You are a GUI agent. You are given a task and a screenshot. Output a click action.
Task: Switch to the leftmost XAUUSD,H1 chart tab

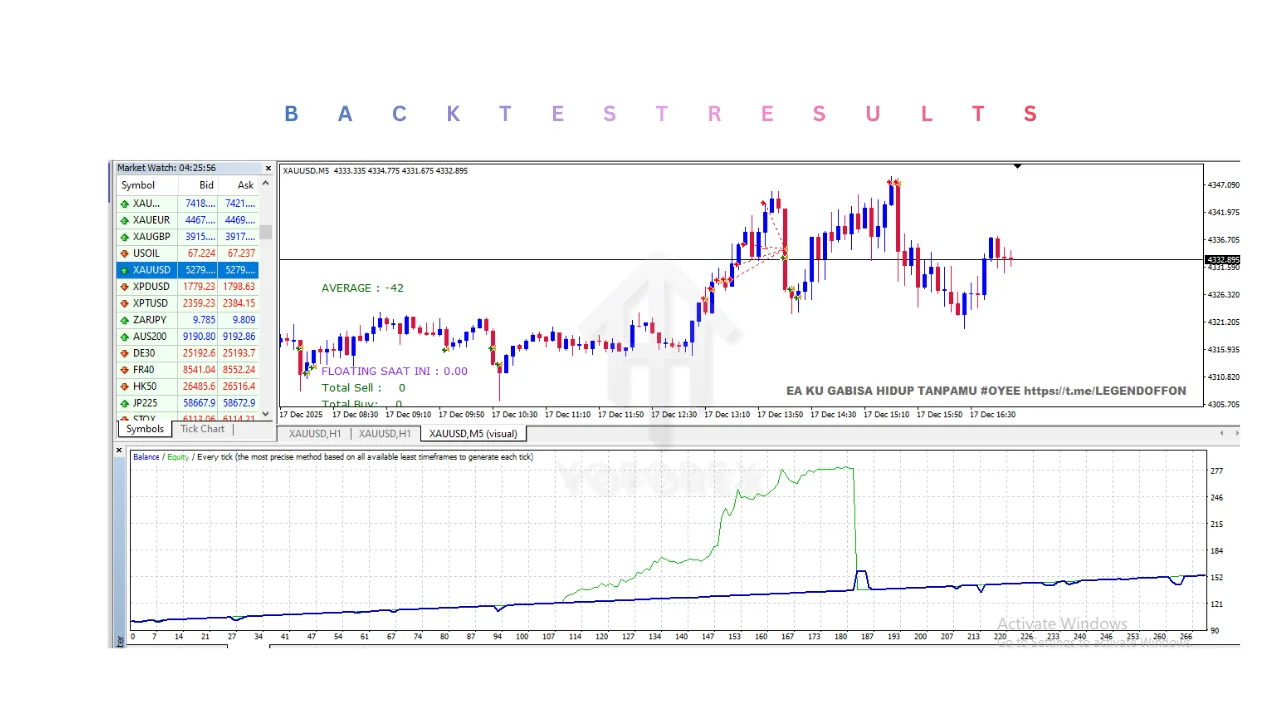pyautogui.click(x=314, y=434)
